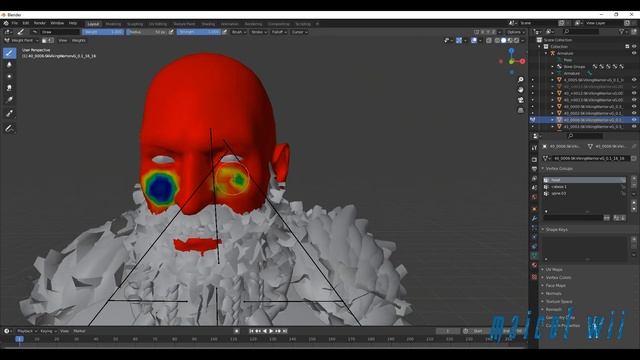Viewport: 640px width, 360px height.
Task: Switch to the Sculpting workspace tab
Action: click(x=135, y=24)
